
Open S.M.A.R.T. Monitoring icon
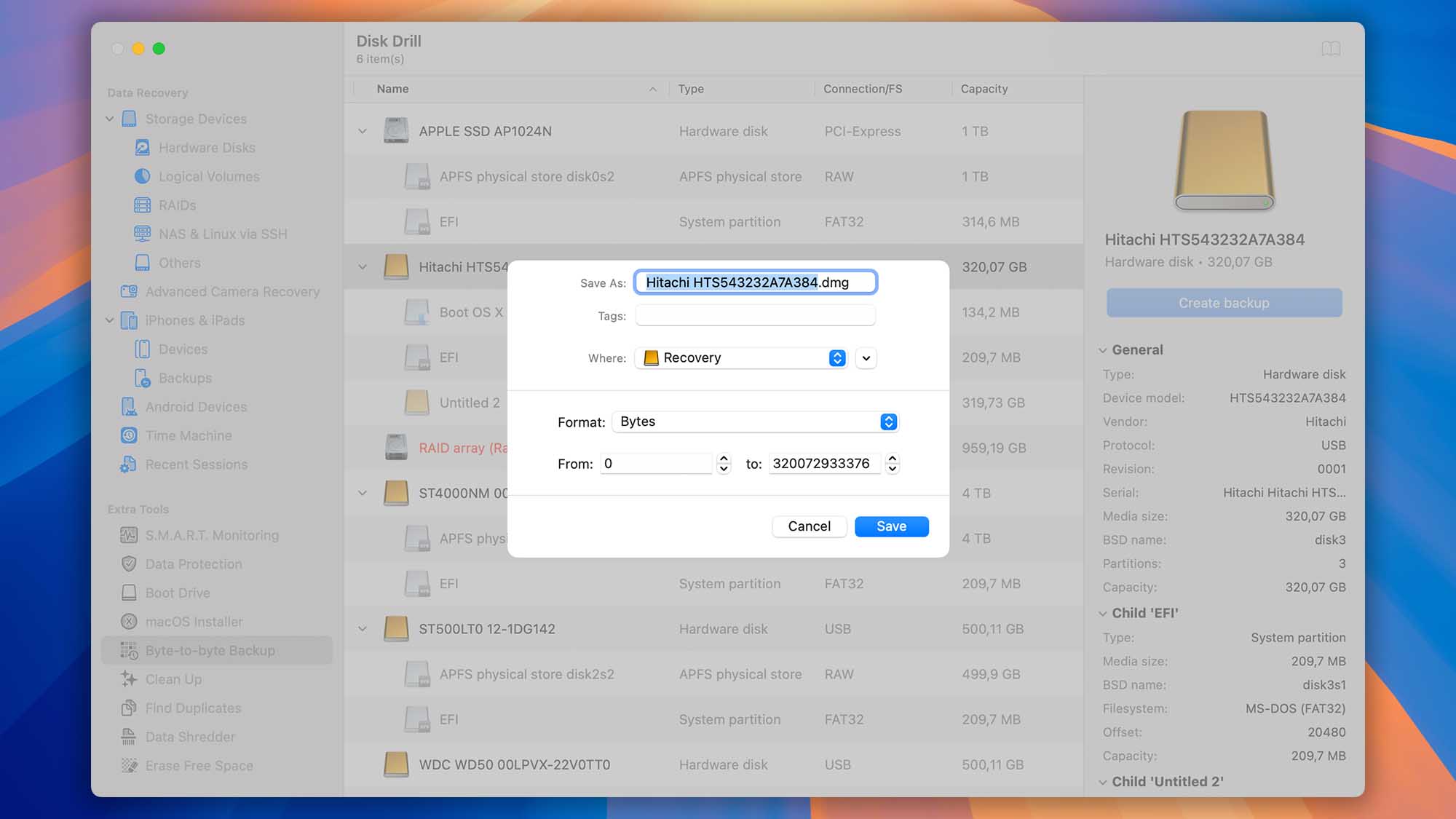pyautogui.click(x=129, y=535)
